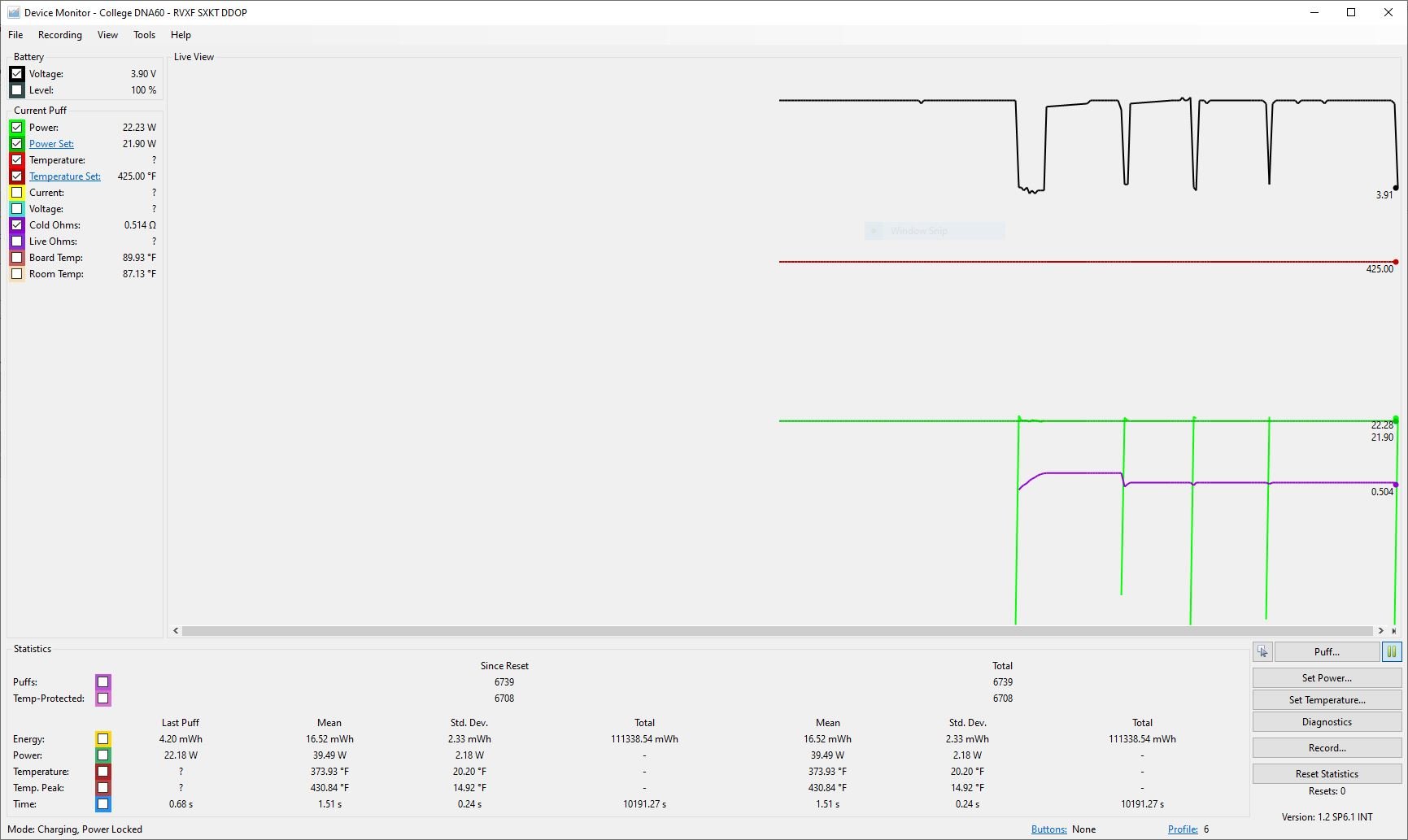Uncheck the battery Voltage checkbox
Viewport: 1408px width, 840px height.
[x=17, y=74]
